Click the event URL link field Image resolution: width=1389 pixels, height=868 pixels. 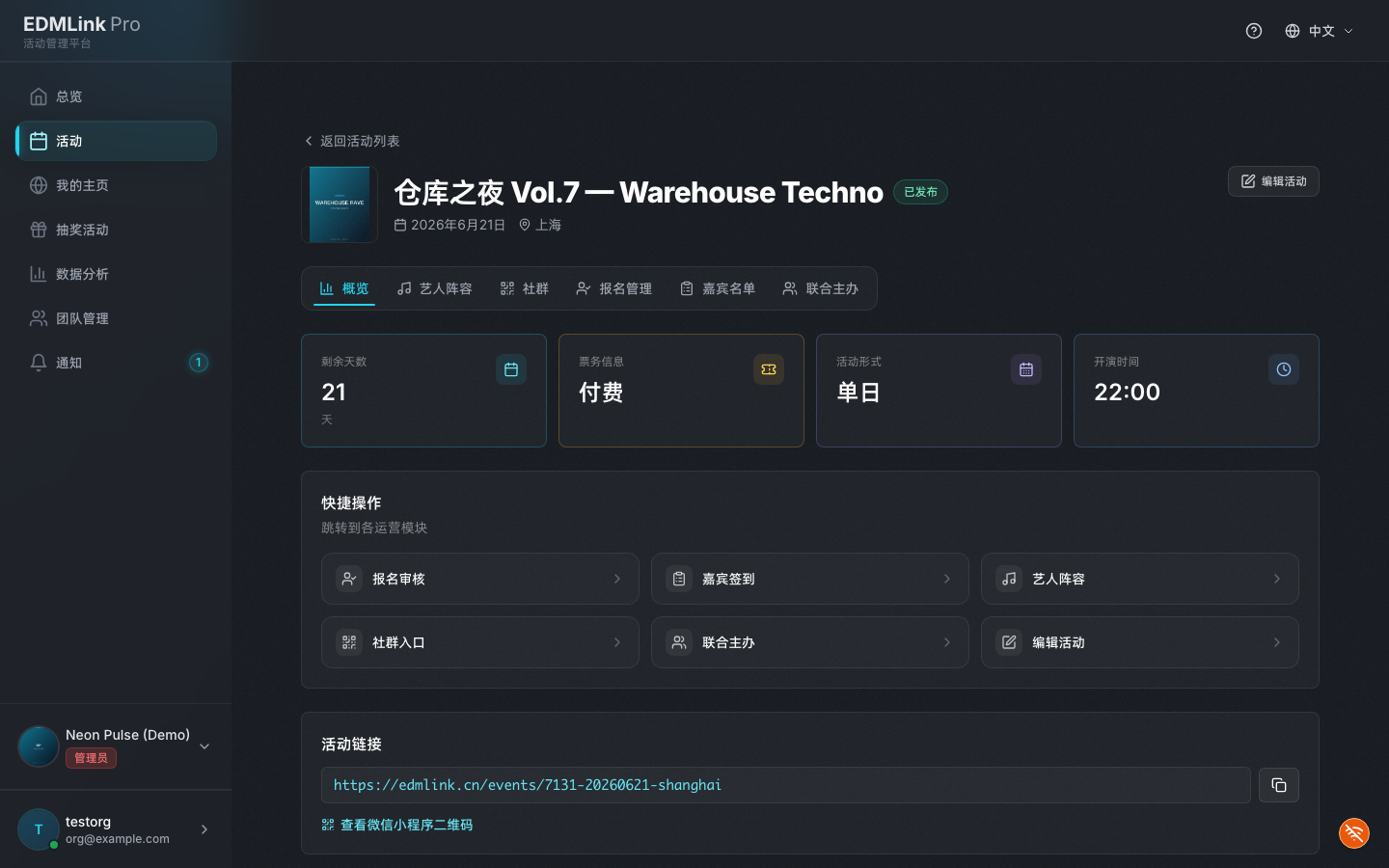786,785
